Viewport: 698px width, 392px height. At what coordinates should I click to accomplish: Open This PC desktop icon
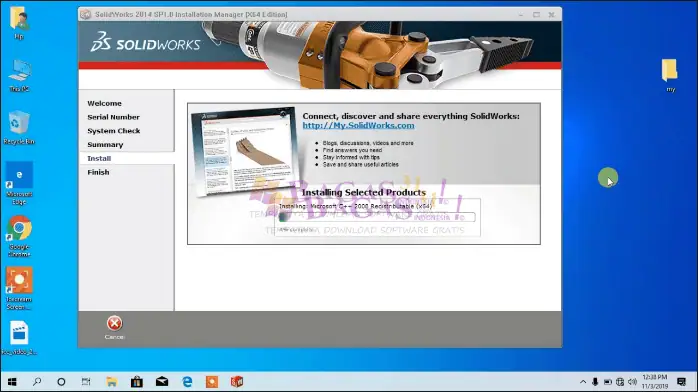point(19,76)
